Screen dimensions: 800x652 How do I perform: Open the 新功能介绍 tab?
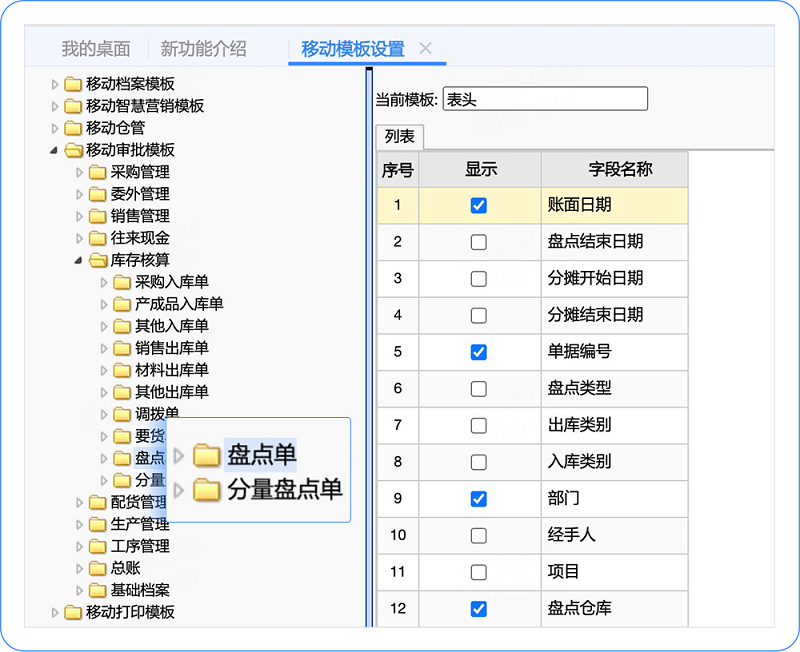[x=203, y=48]
